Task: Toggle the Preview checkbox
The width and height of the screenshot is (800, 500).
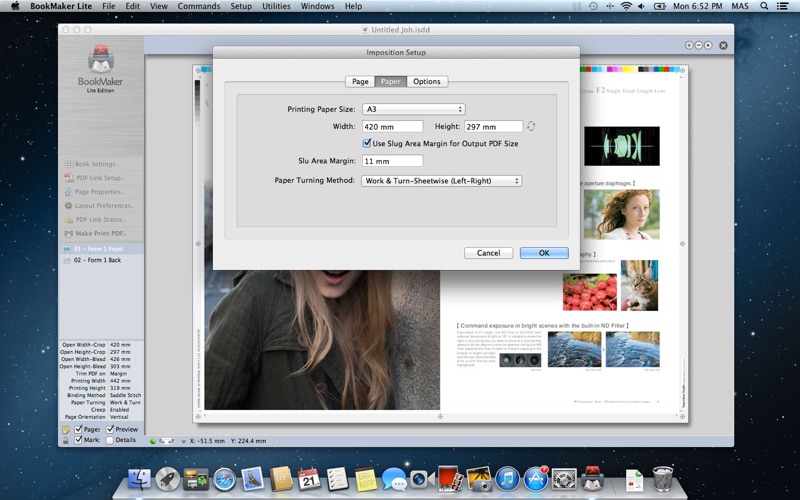Action: point(111,429)
